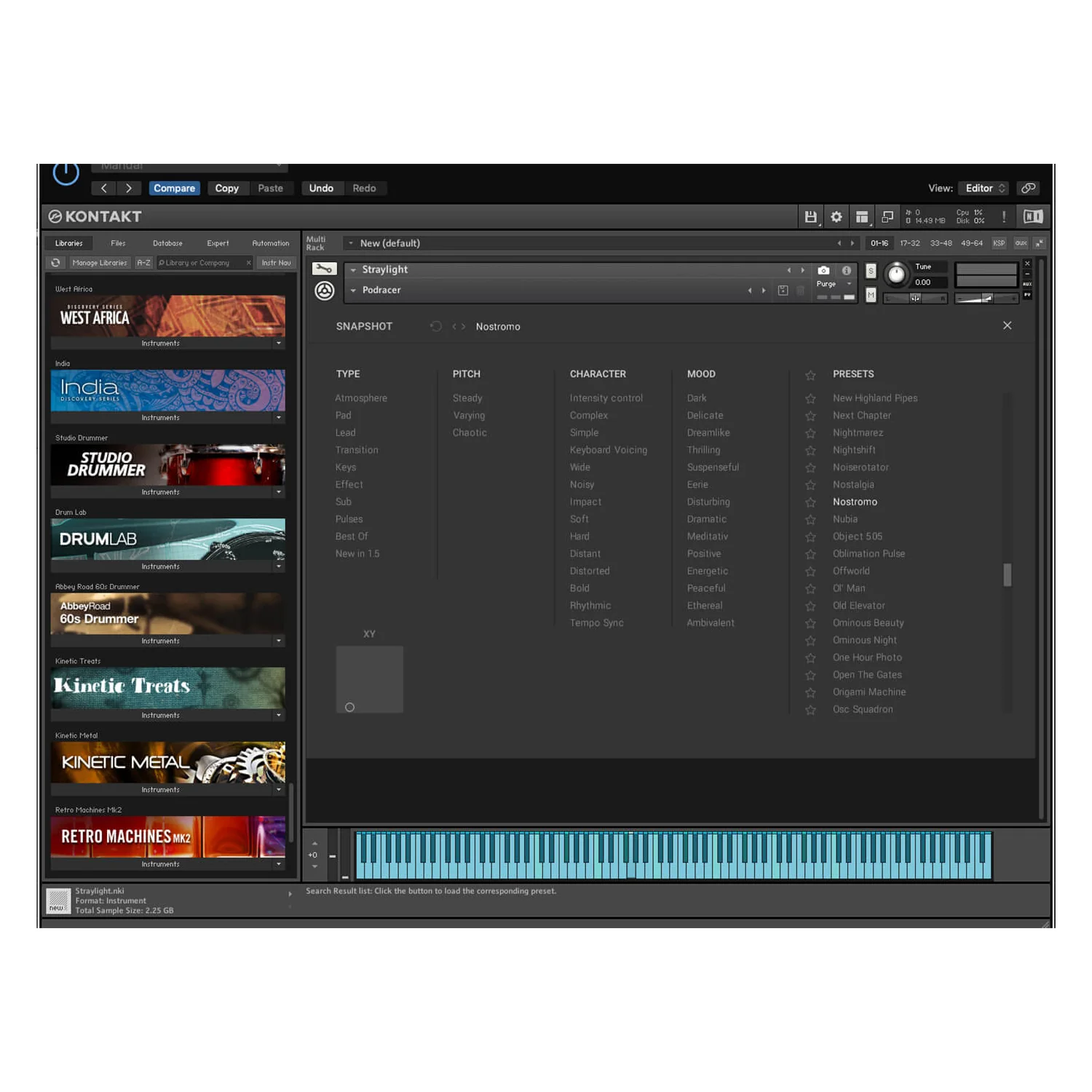Image resolution: width=1092 pixels, height=1092 pixels.
Task: Favorite the Nightshift preset star
Action: [810, 451]
